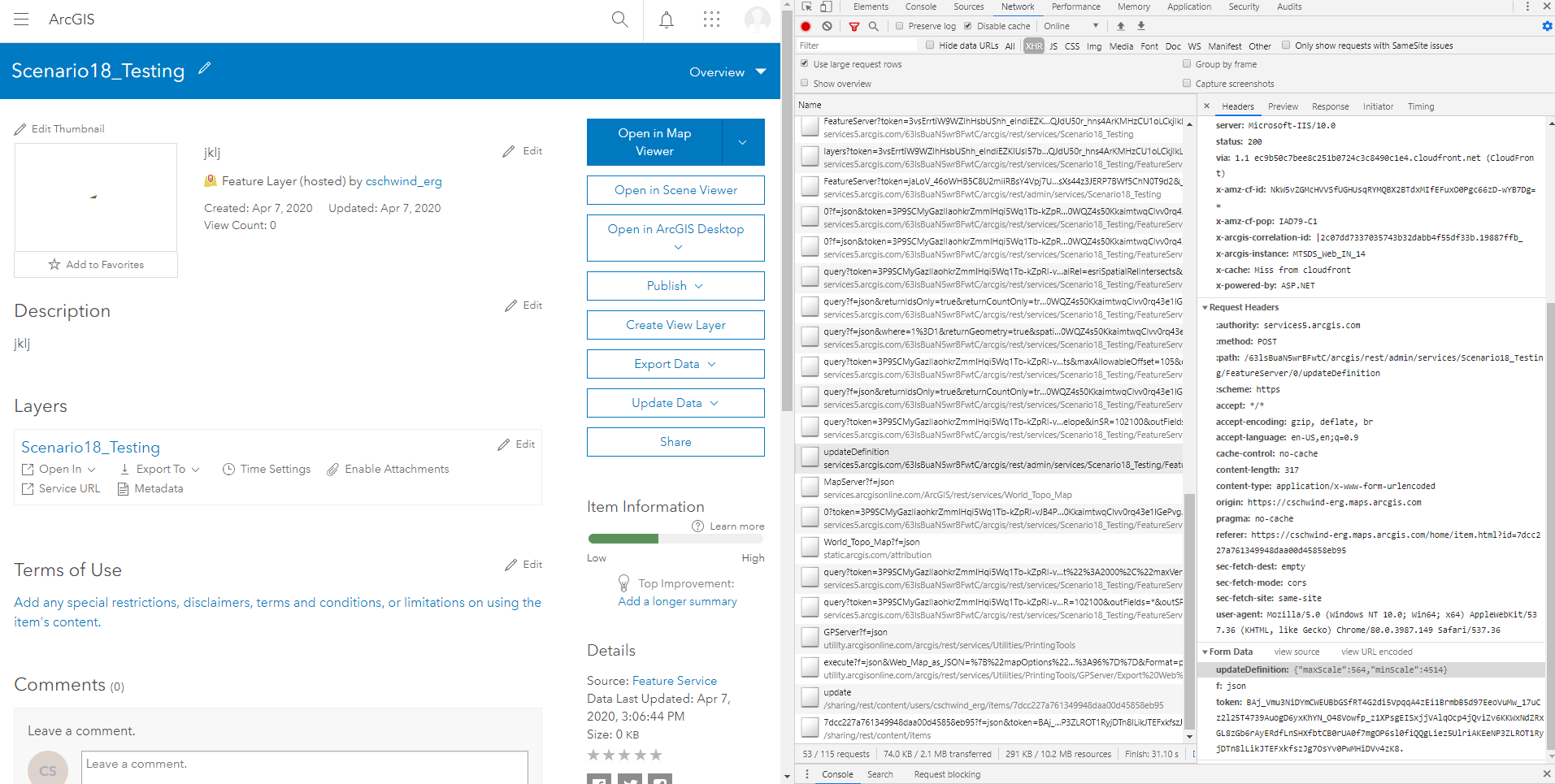This screenshot has height=784, width=1555.
Task: Open the Update Data dropdown
Action: click(x=676, y=403)
